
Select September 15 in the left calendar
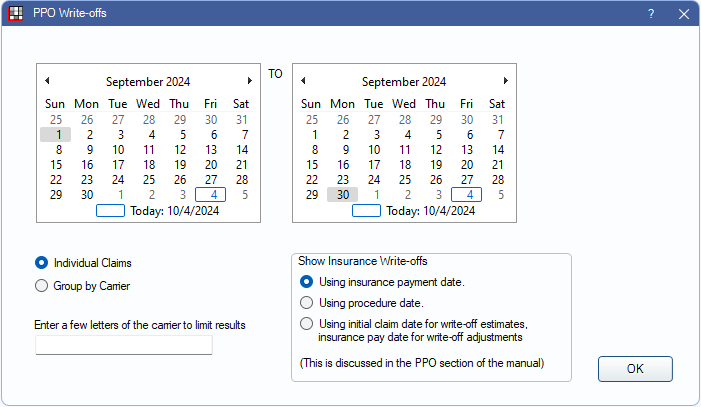point(56,165)
